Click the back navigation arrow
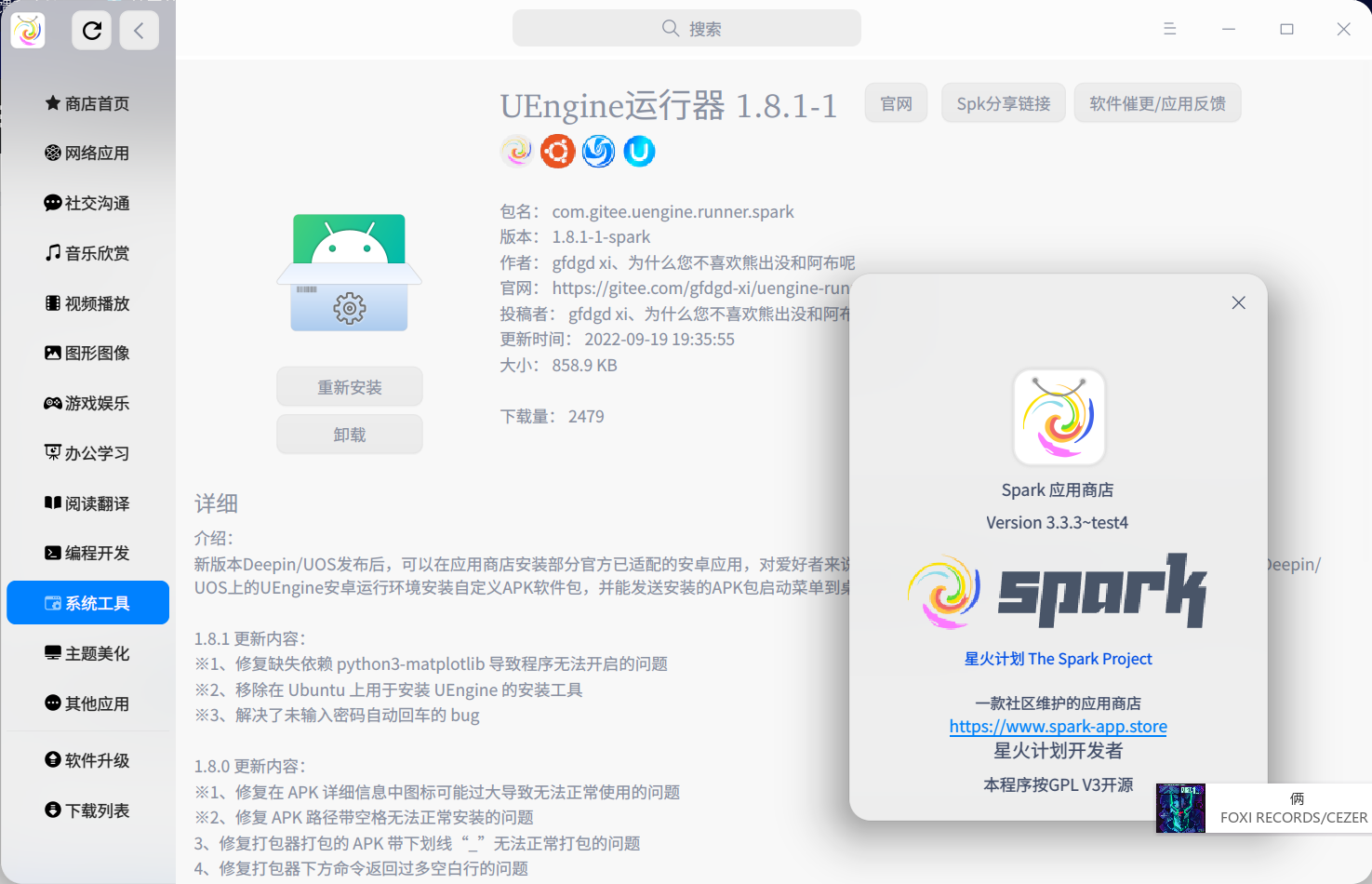1372x884 pixels. [x=140, y=30]
